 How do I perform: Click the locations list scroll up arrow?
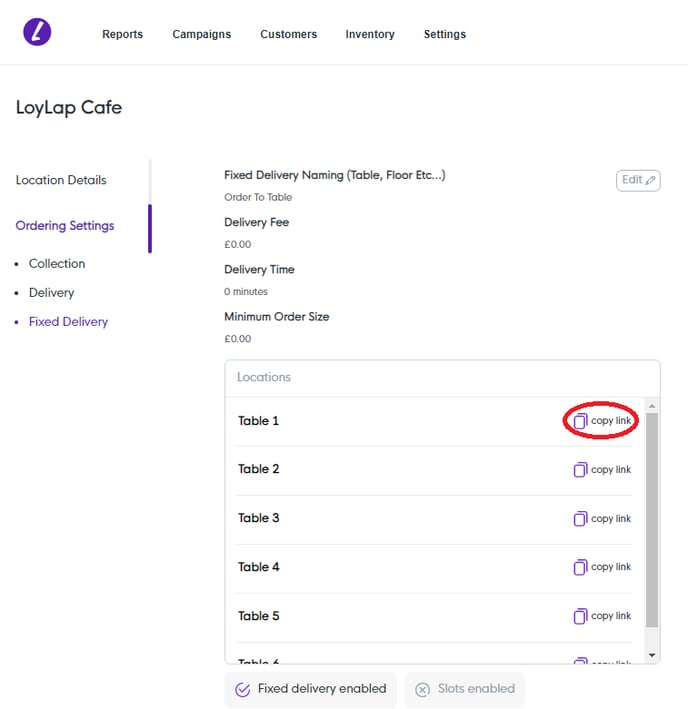652,406
